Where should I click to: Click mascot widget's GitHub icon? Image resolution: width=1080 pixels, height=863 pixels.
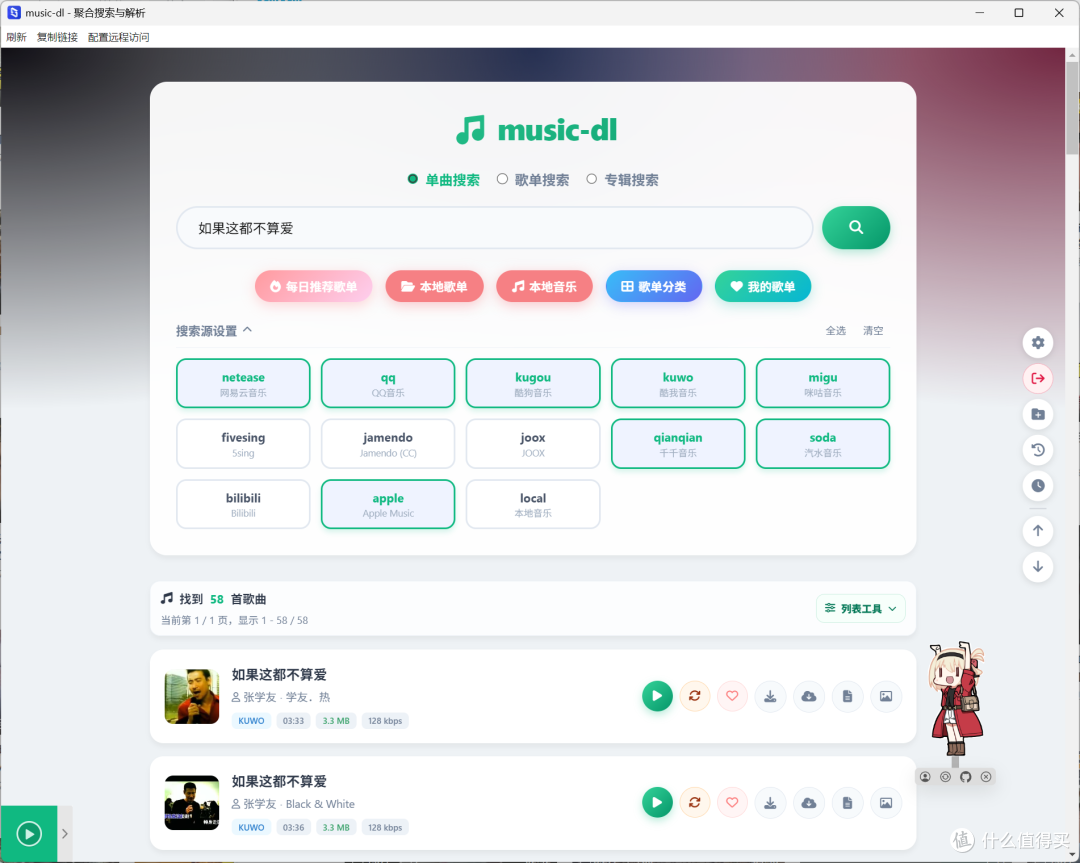pyautogui.click(x=966, y=777)
